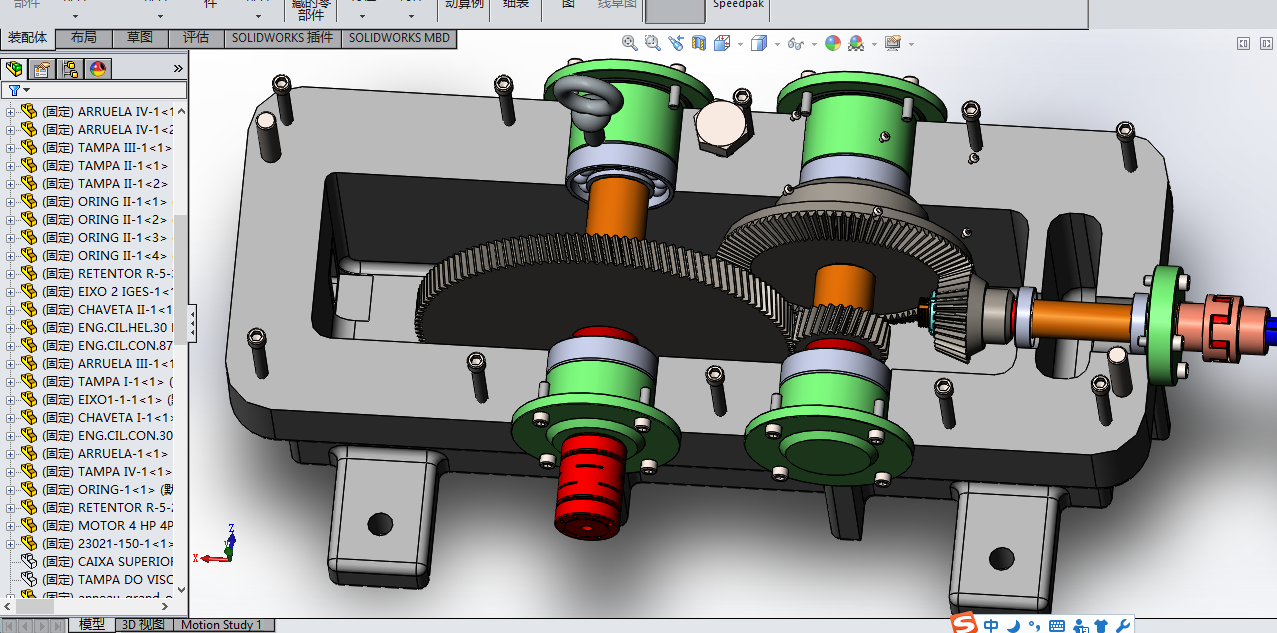
Task: Open the Hide/Show Items dropdown arrow
Action: pyautogui.click(x=813, y=44)
